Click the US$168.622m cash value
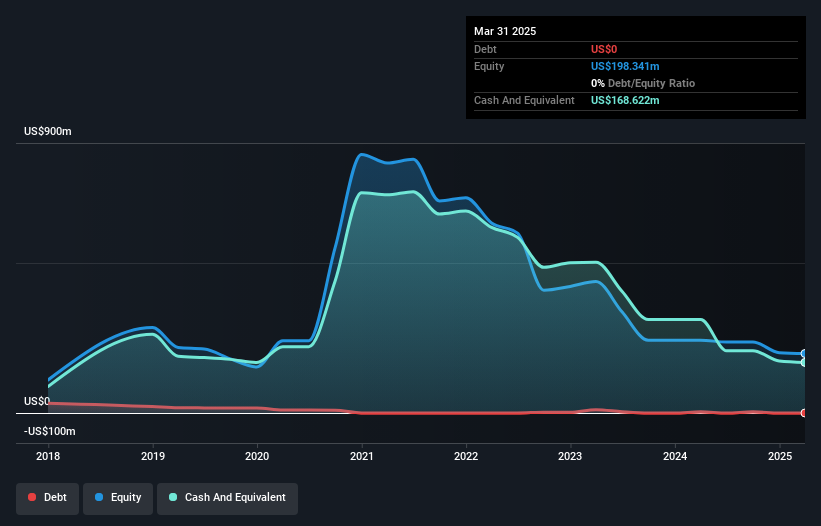 625,100
